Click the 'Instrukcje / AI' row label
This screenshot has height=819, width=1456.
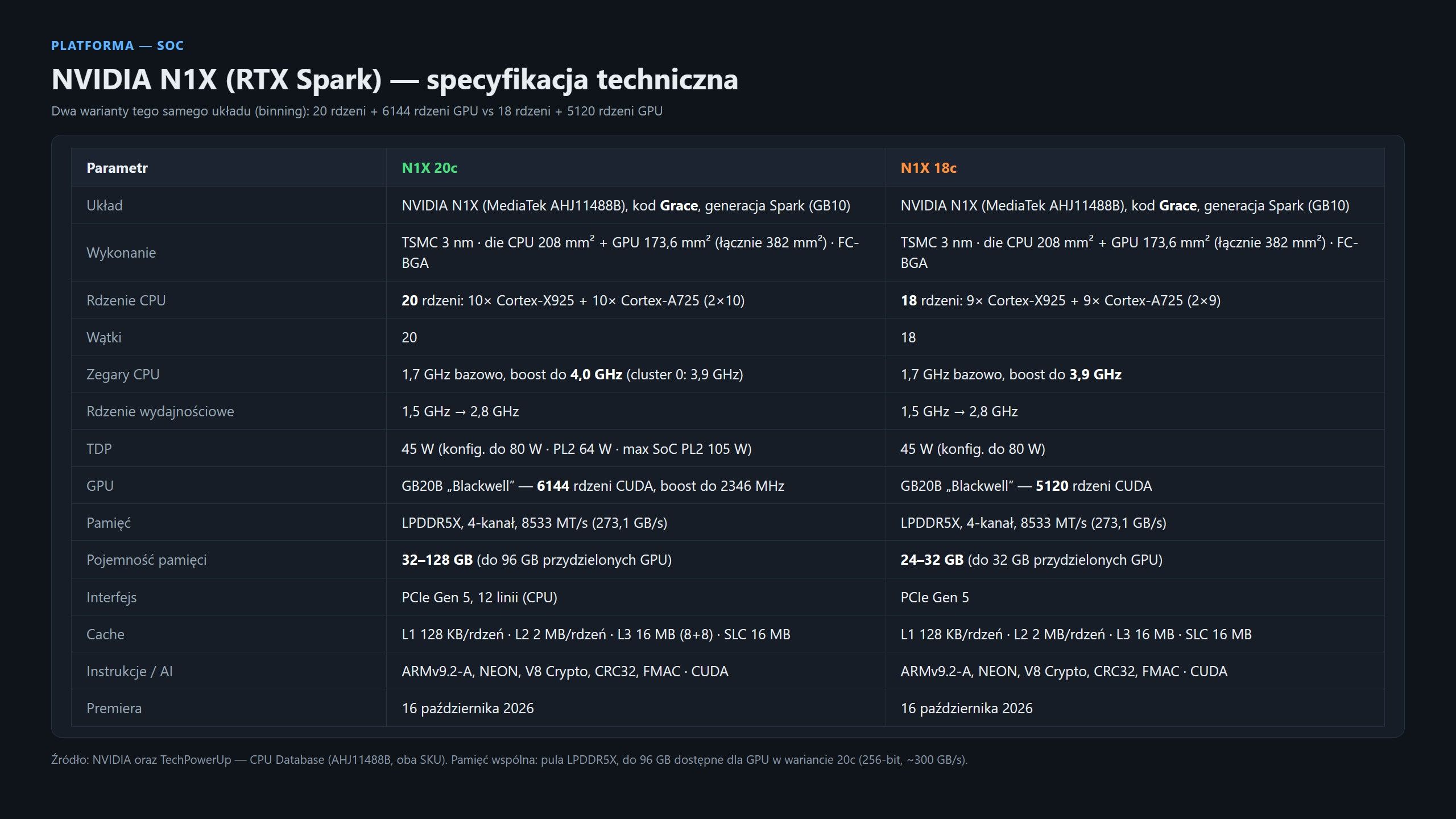click(x=129, y=671)
